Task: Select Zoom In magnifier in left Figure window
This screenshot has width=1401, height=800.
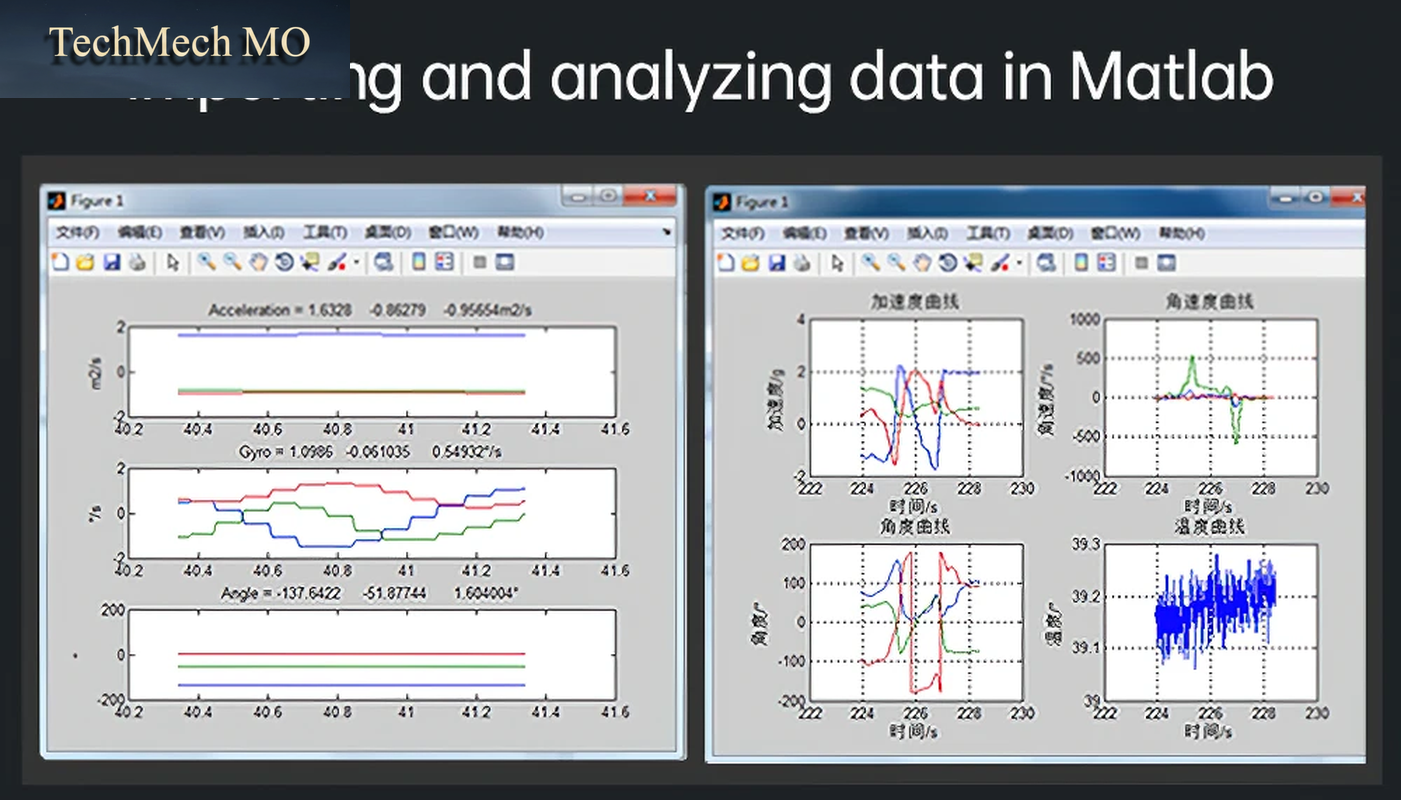Action: (x=207, y=262)
